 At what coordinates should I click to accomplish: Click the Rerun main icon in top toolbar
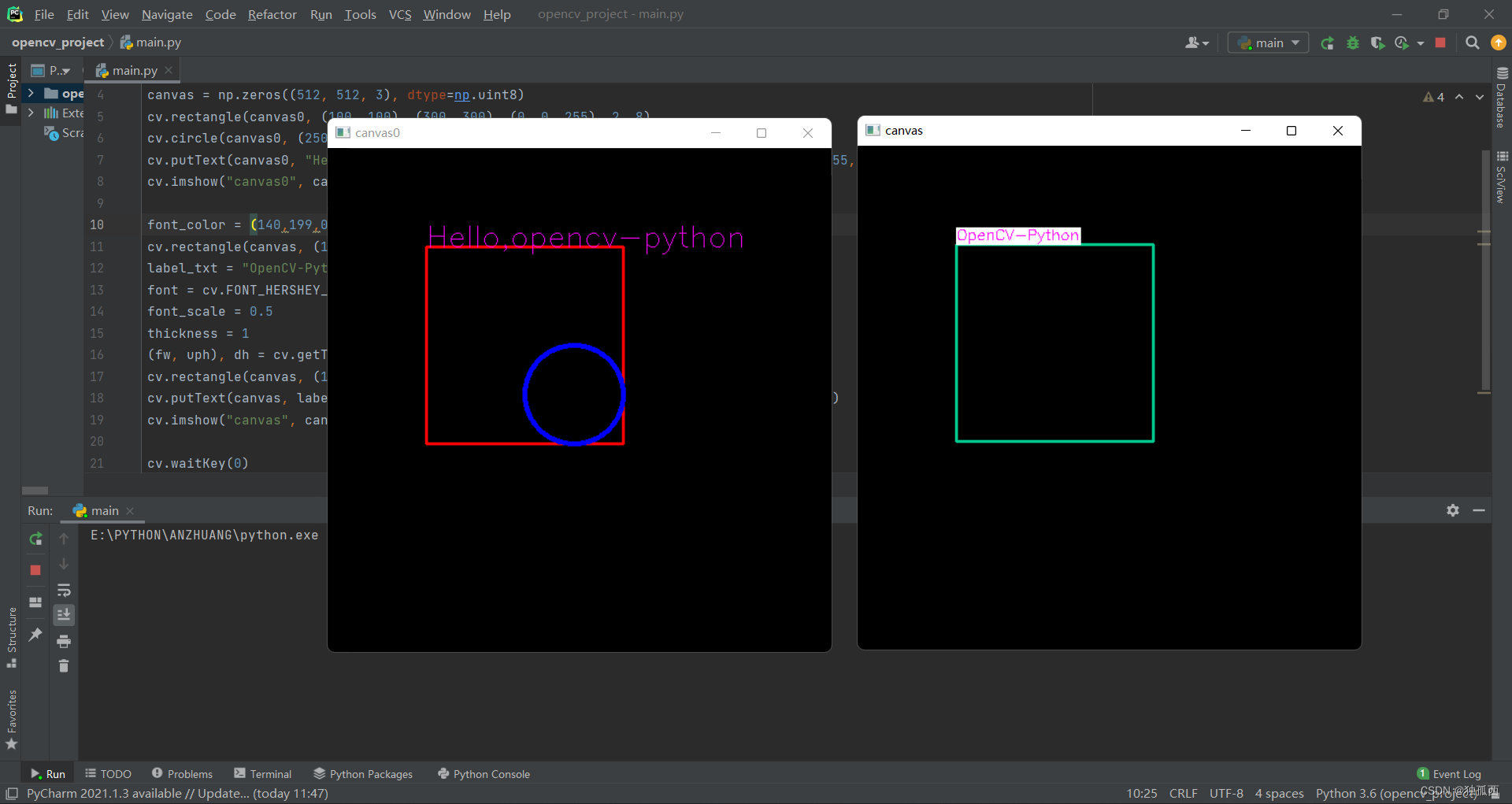pyautogui.click(x=1328, y=43)
